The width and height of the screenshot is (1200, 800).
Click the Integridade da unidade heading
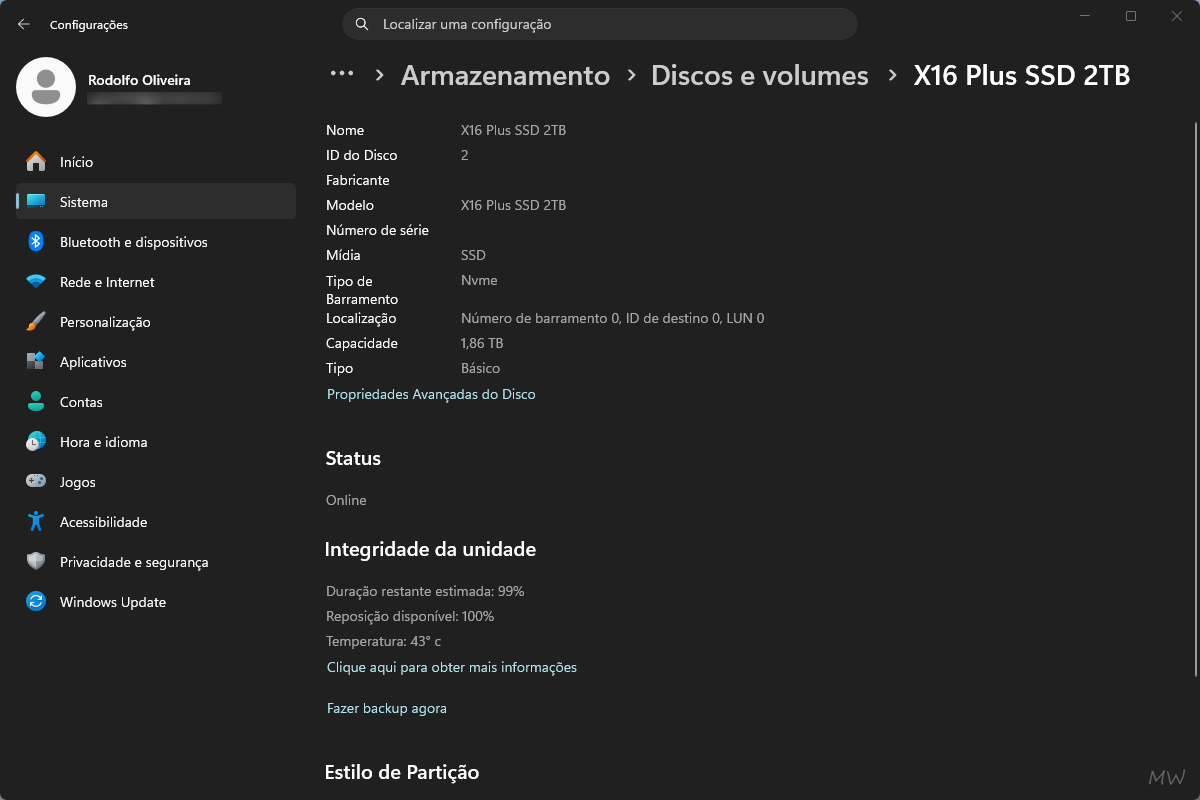pyautogui.click(x=430, y=549)
